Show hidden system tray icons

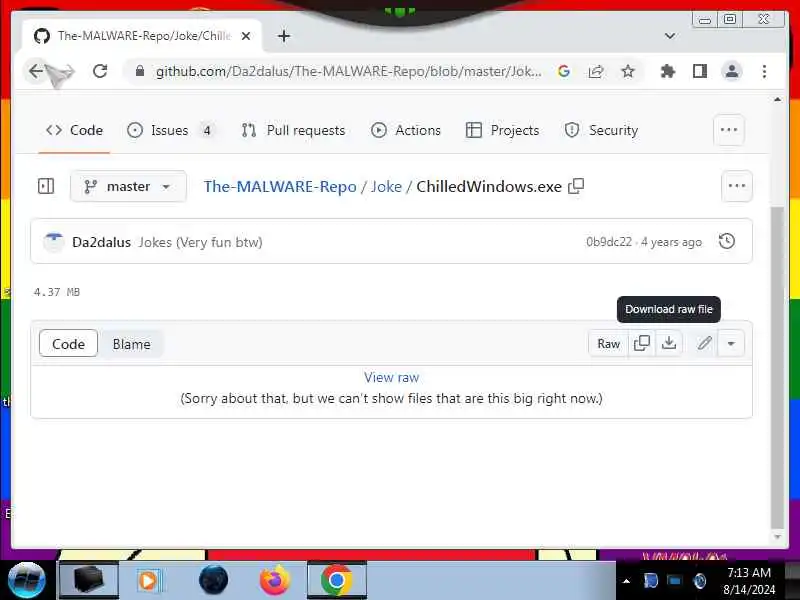[627, 581]
